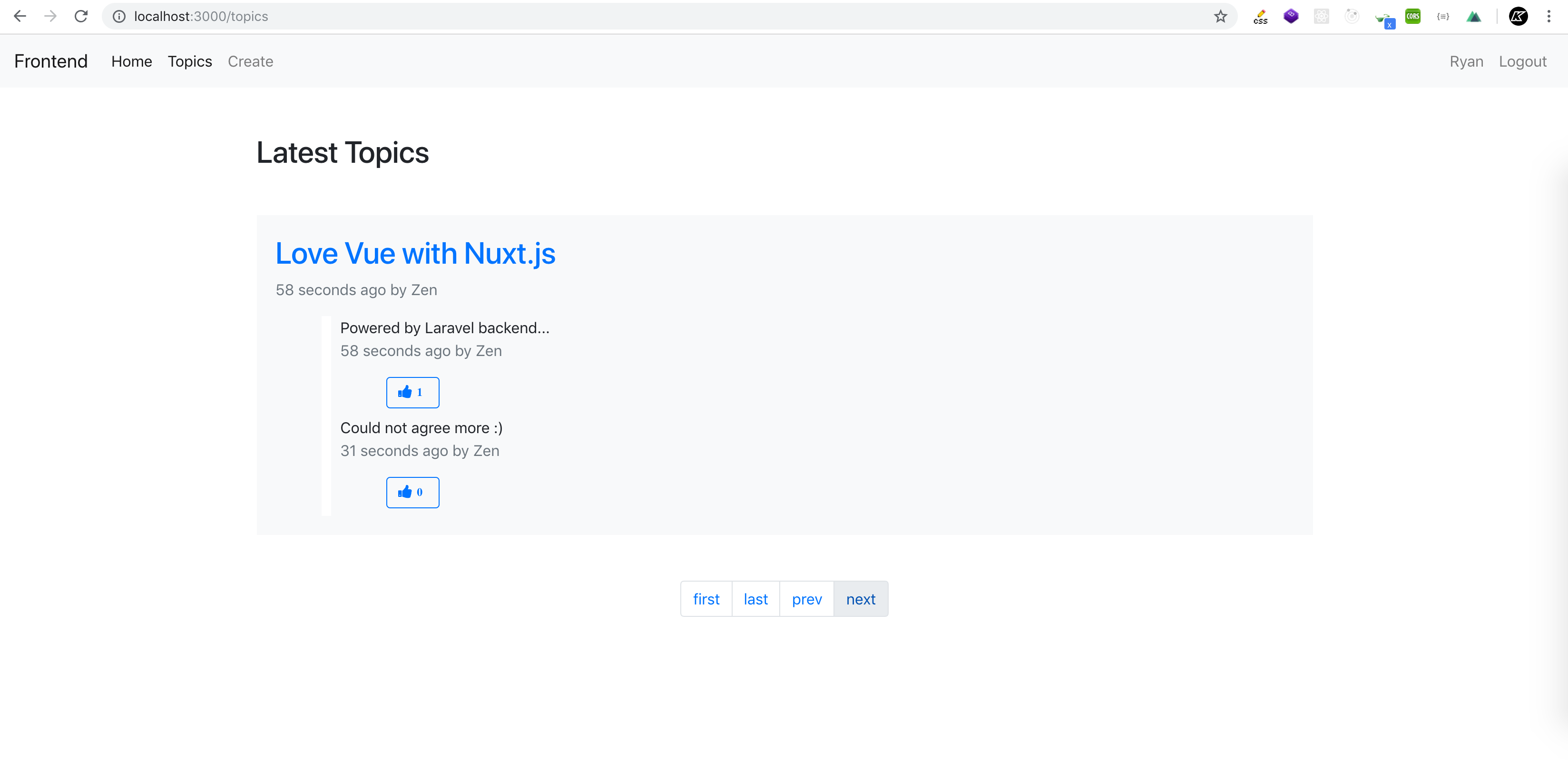The width and height of the screenshot is (1568, 772).
Task: Toggle like on Could not agree more reply
Action: pyautogui.click(x=412, y=492)
